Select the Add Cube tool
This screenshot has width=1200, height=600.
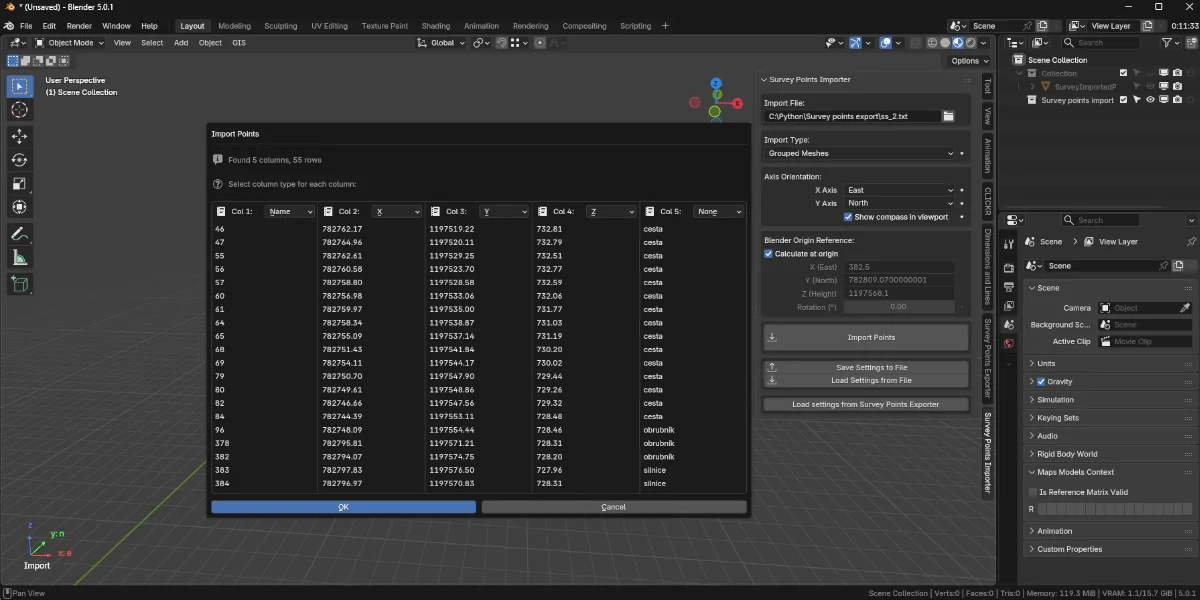point(20,284)
